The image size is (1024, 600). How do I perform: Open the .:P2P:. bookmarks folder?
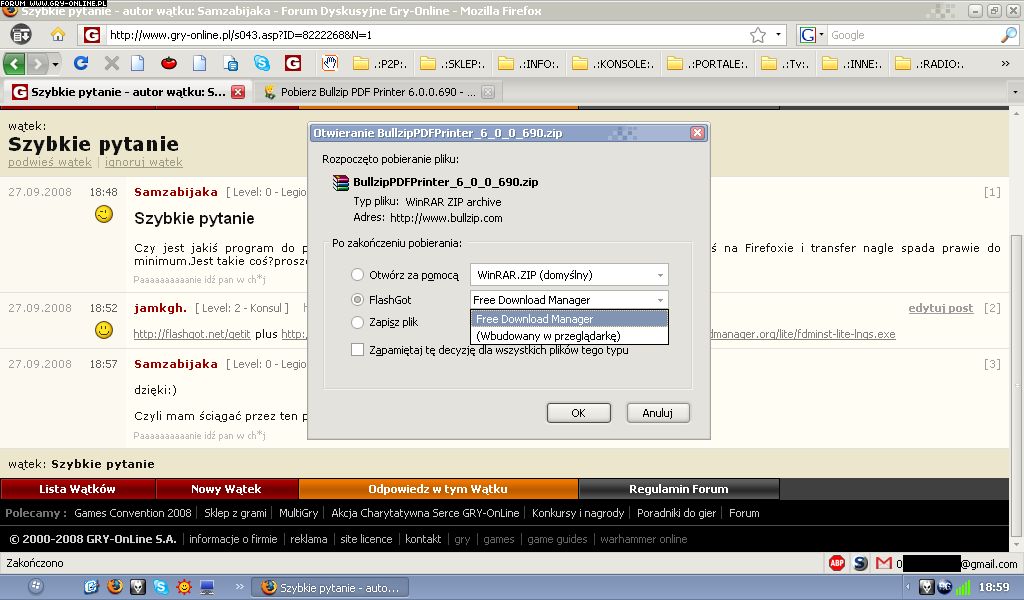[x=379, y=63]
